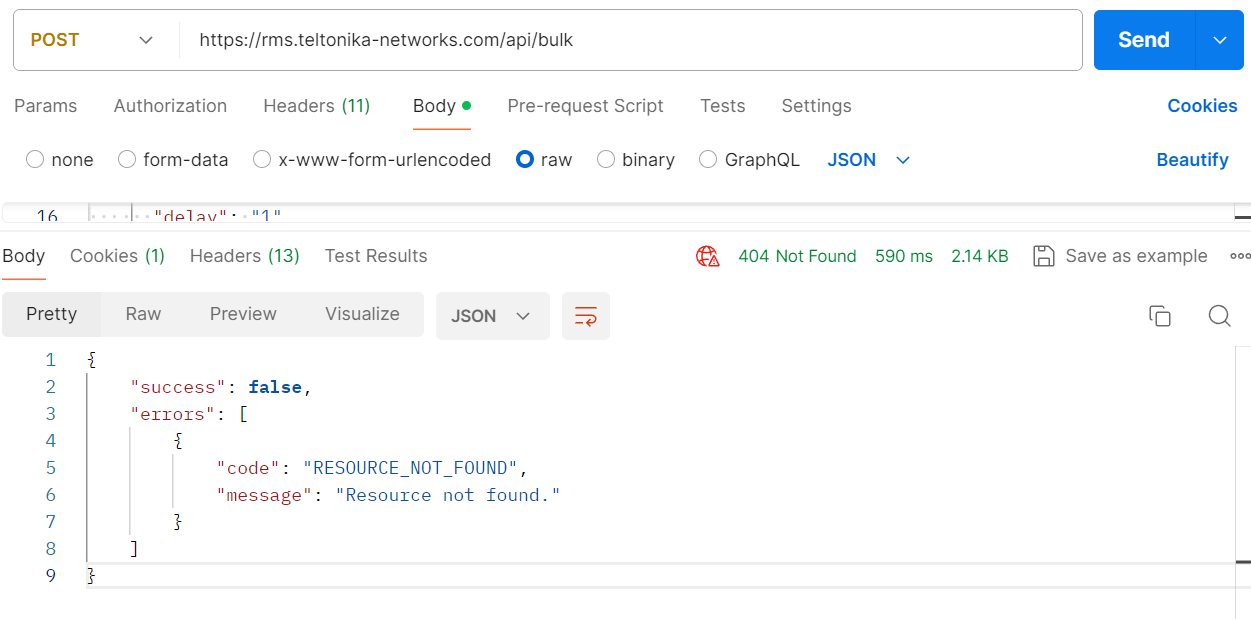Click the wrap lines icon in response toolbar
The image size is (1251, 619).
[585, 316]
